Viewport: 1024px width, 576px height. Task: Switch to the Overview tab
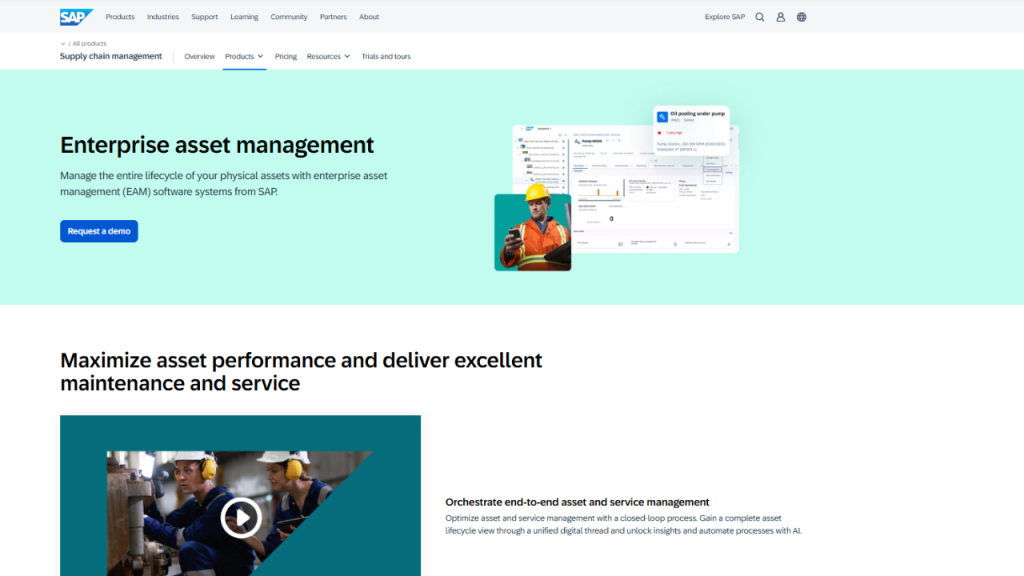199,57
